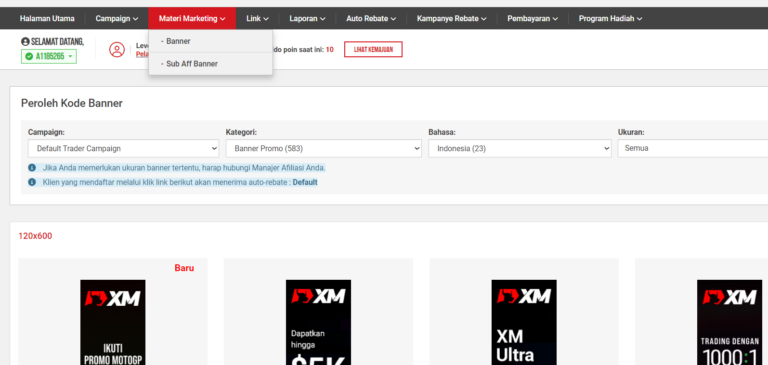768x365 pixels.
Task: Open the Campaign dropdown selector
Action: (123, 148)
